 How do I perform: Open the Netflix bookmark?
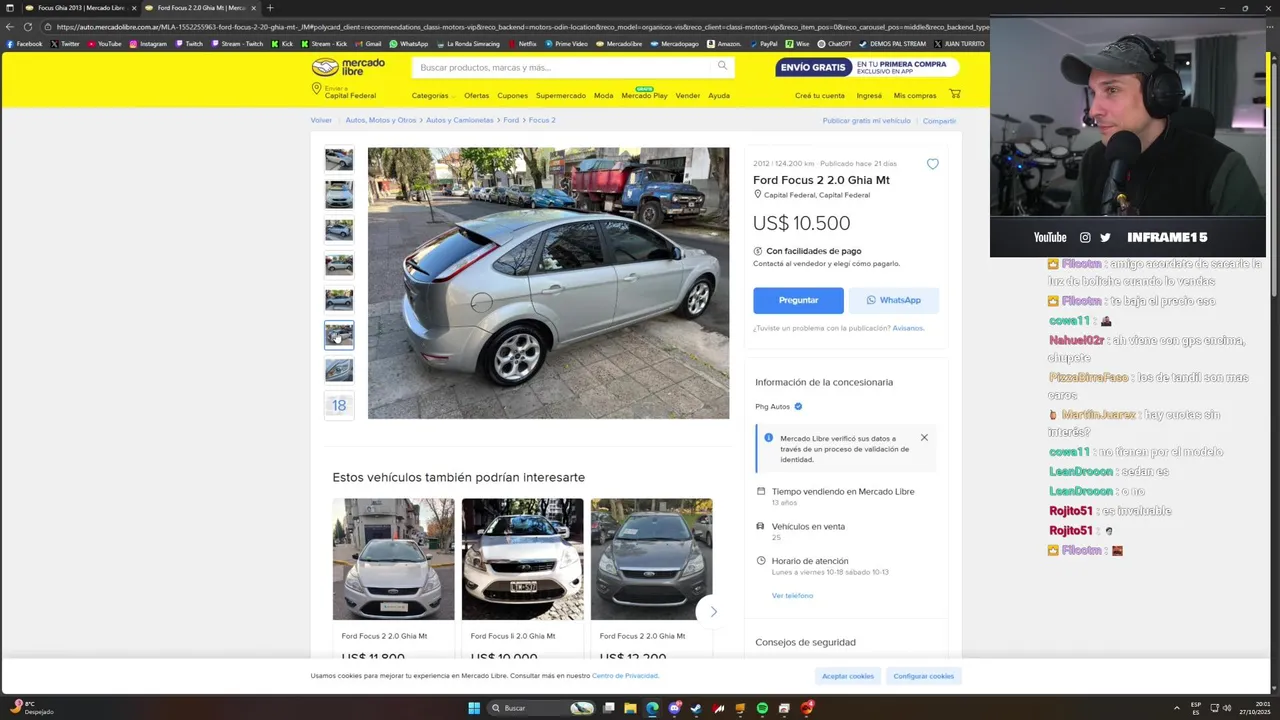[523, 44]
